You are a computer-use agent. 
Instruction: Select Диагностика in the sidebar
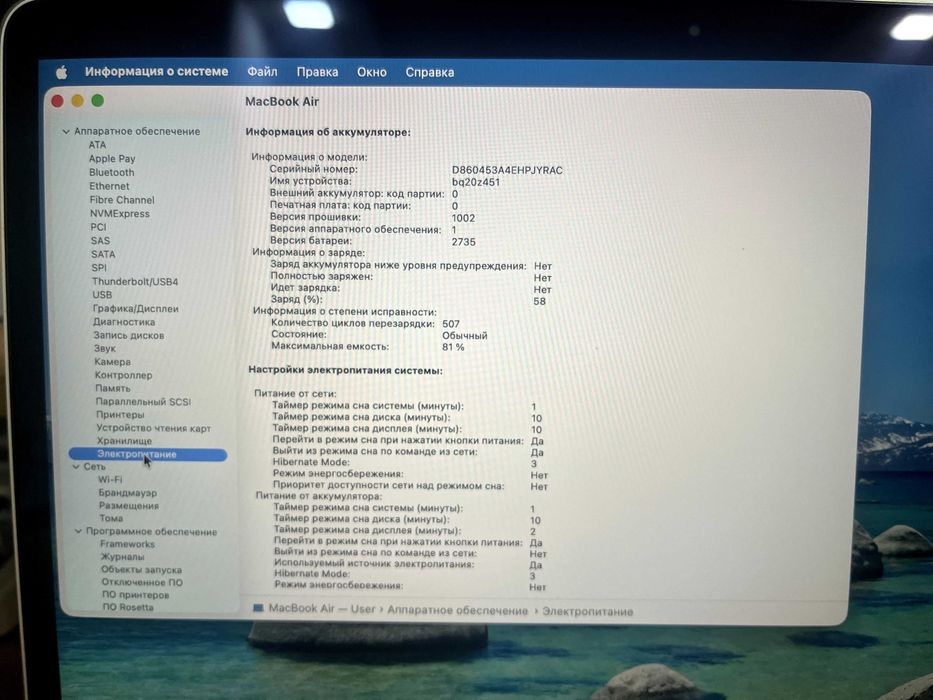124,321
